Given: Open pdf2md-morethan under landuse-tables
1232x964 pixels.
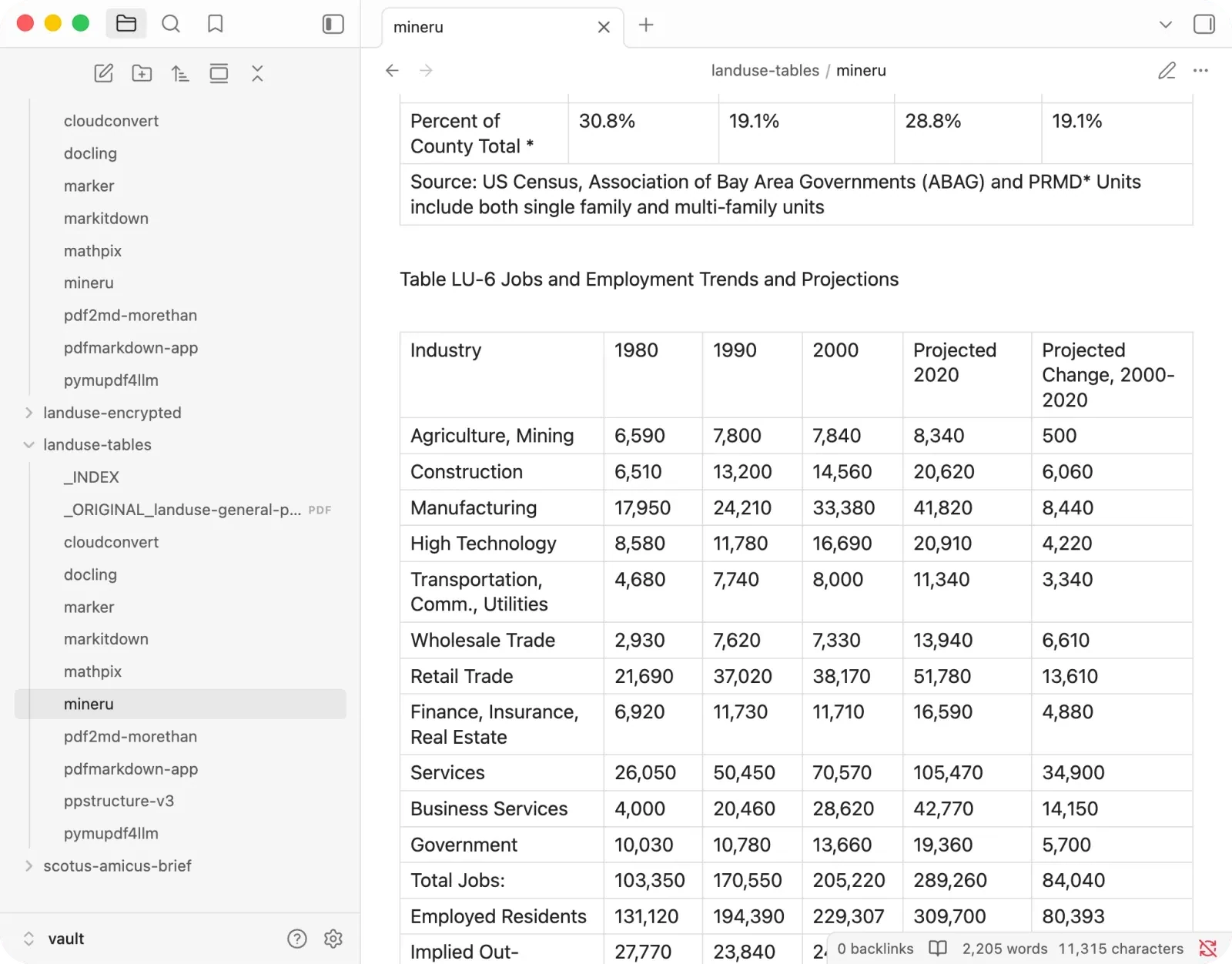Looking at the screenshot, I should (x=130, y=736).
